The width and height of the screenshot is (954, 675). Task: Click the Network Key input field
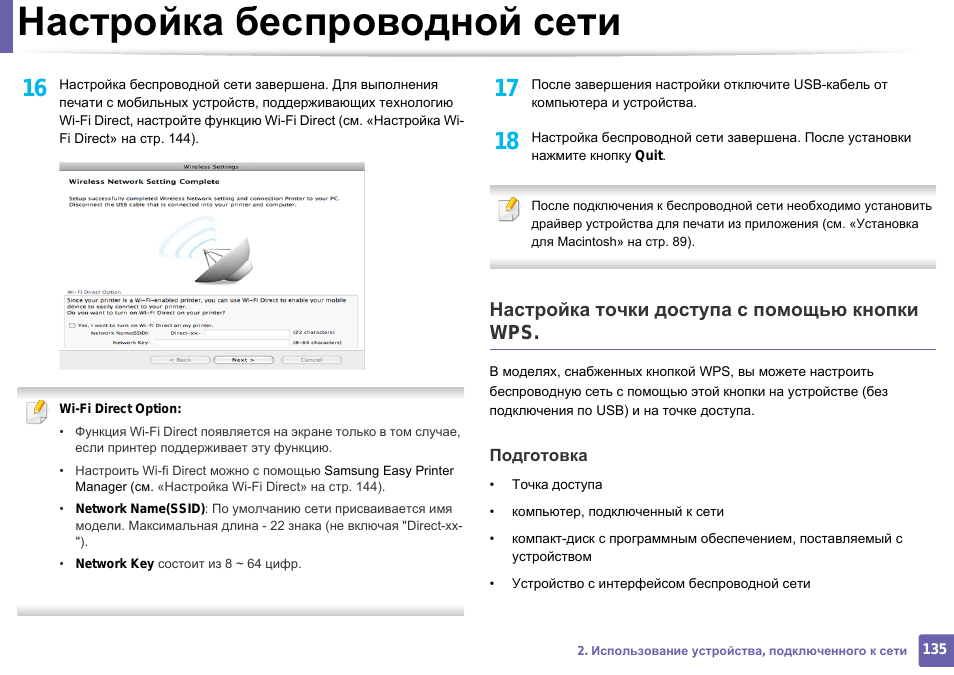point(222,343)
